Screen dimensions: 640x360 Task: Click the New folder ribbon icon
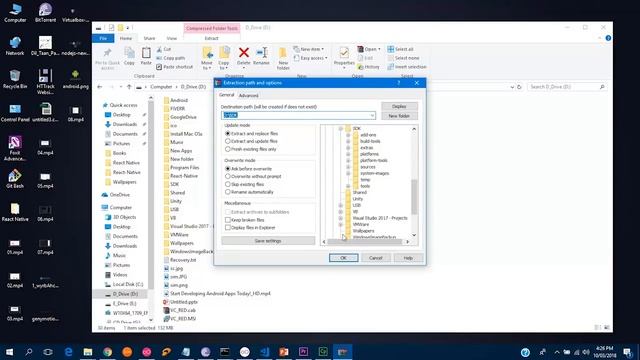(x=283, y=53)
